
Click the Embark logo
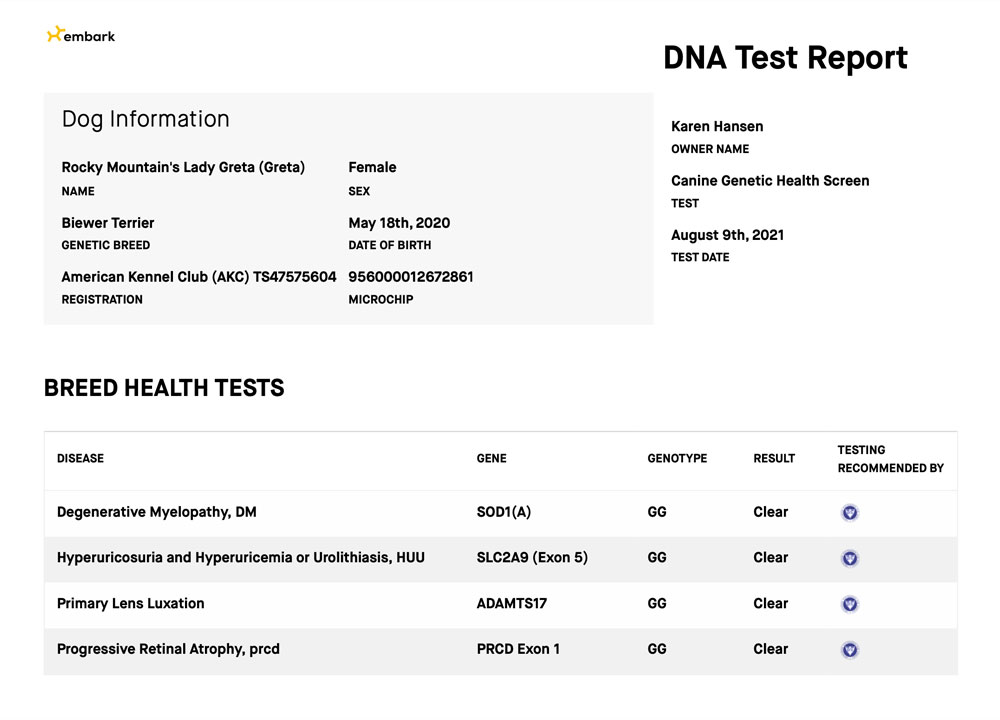coord(81,35)
